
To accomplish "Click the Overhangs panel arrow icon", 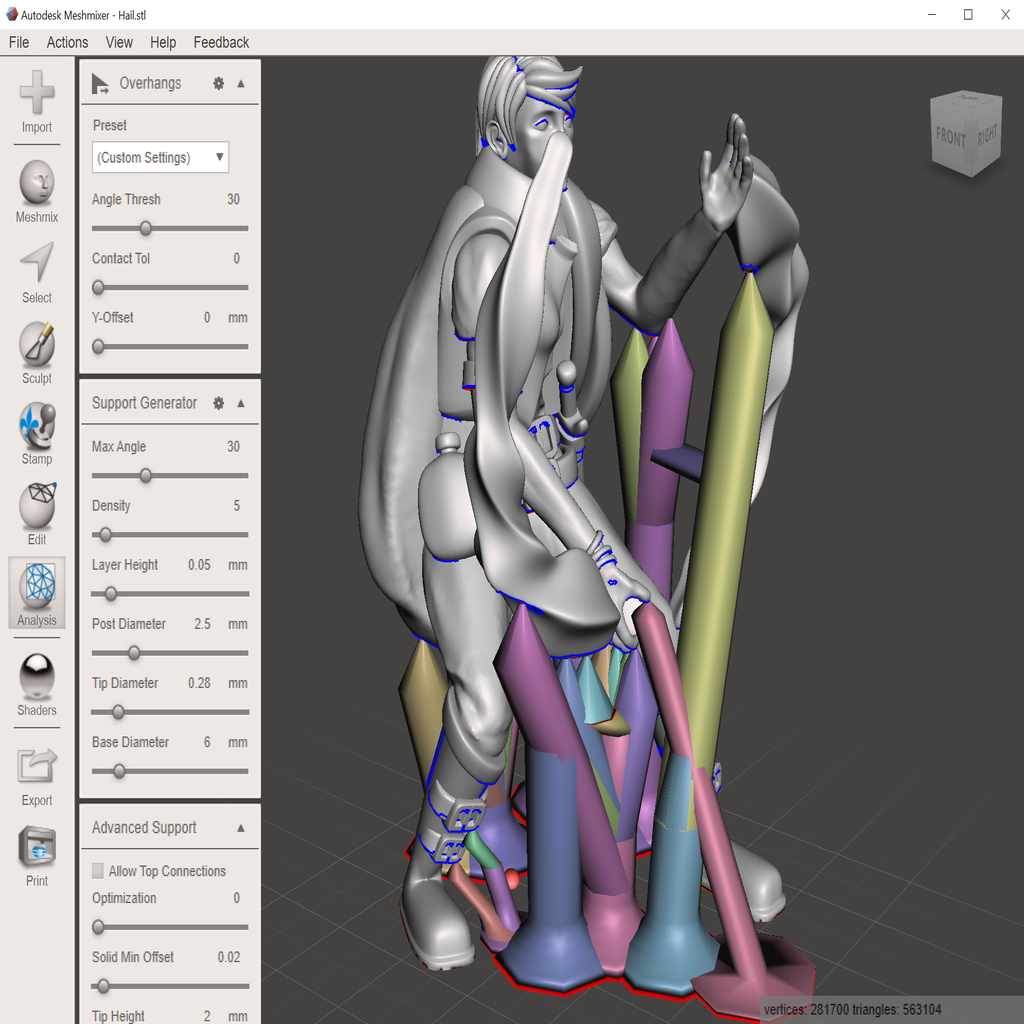I will [x=99, y=84].
